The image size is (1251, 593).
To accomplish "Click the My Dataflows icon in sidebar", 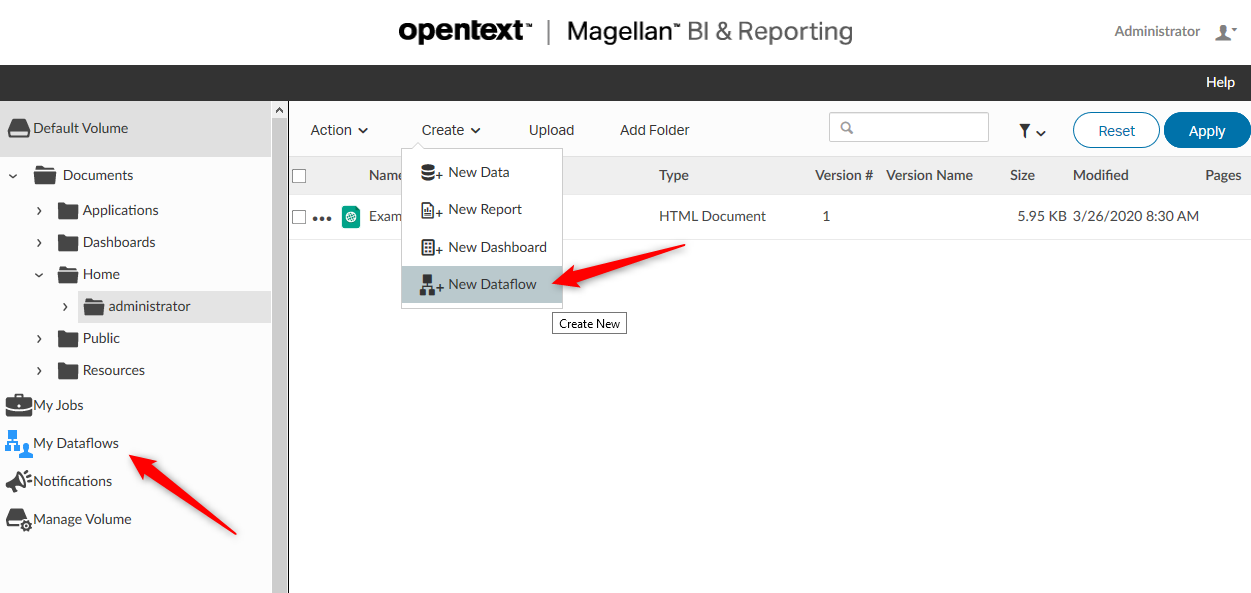I will (18, 443).
